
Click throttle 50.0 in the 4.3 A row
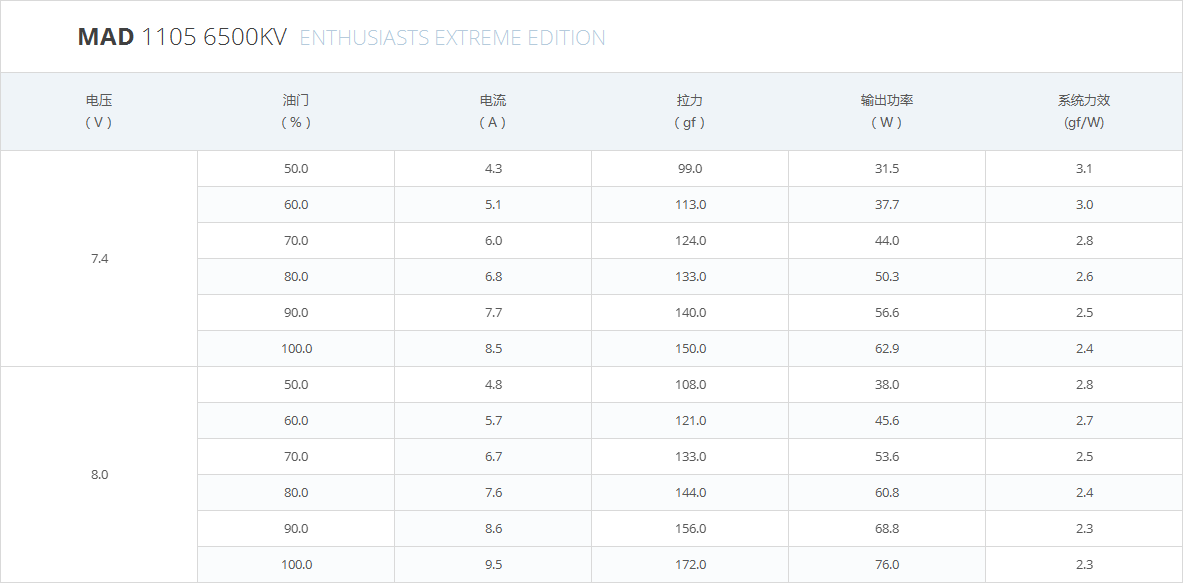click(297, 169)
